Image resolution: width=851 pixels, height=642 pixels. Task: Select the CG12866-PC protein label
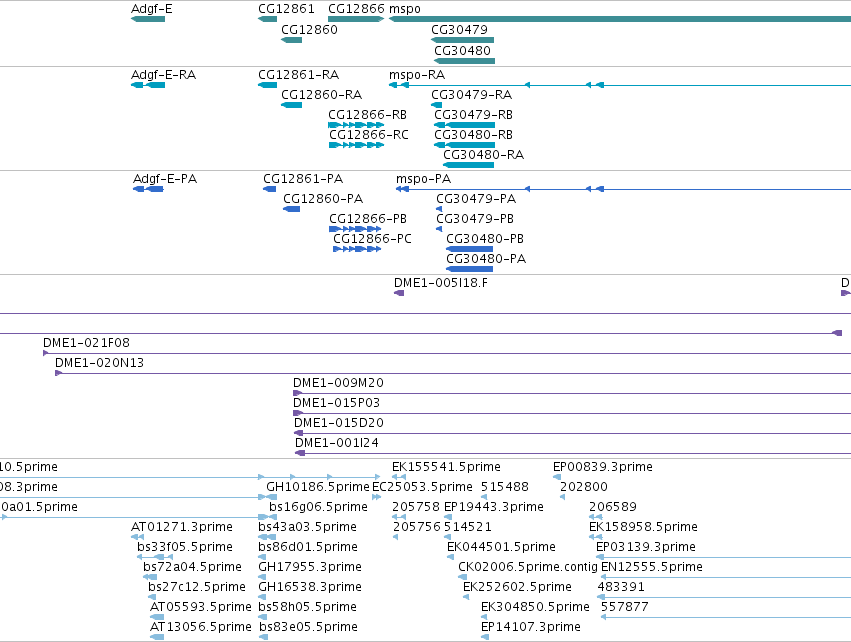(372, 239)
